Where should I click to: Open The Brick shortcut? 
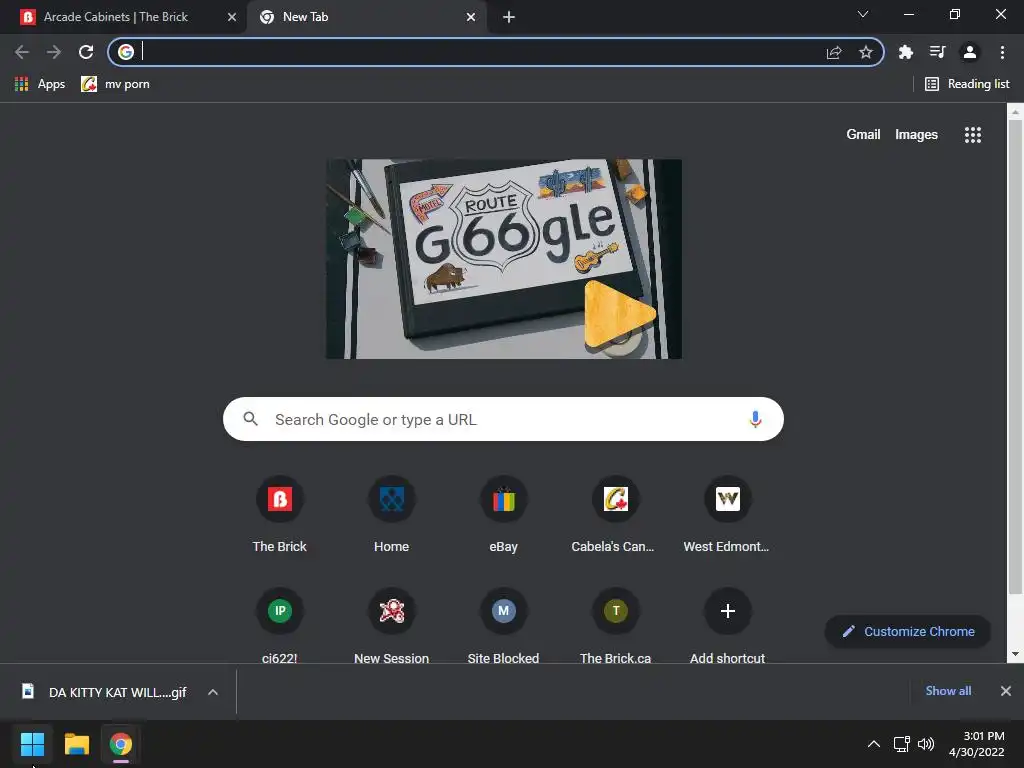tap(280, 515)
